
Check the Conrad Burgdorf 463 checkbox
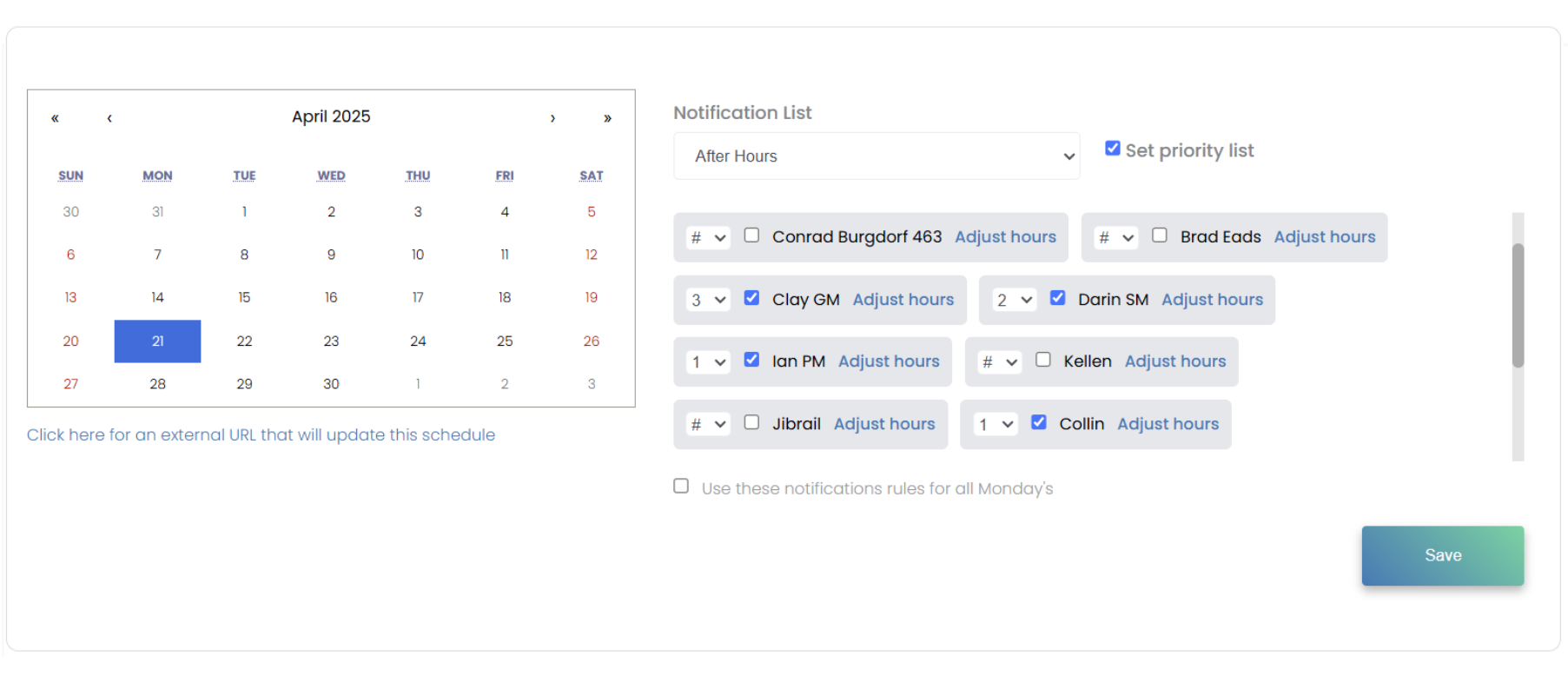tap(751, 235)
